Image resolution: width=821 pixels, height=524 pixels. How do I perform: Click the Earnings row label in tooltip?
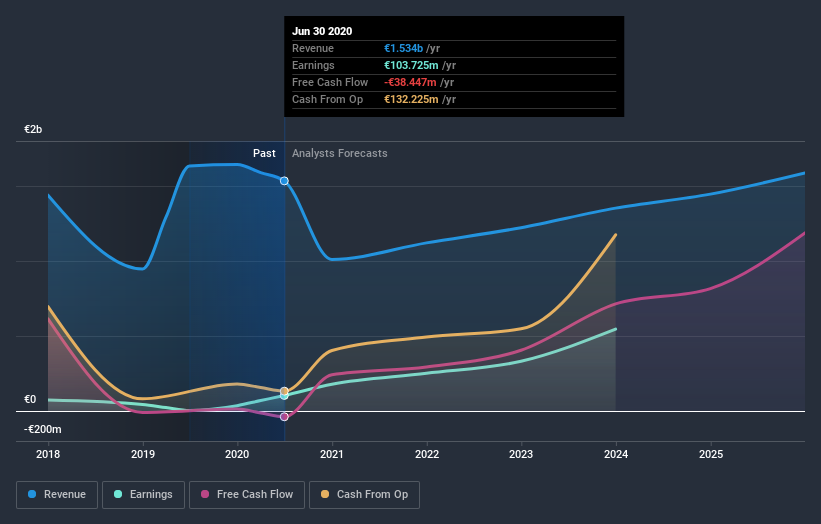(x=313, y=65)
